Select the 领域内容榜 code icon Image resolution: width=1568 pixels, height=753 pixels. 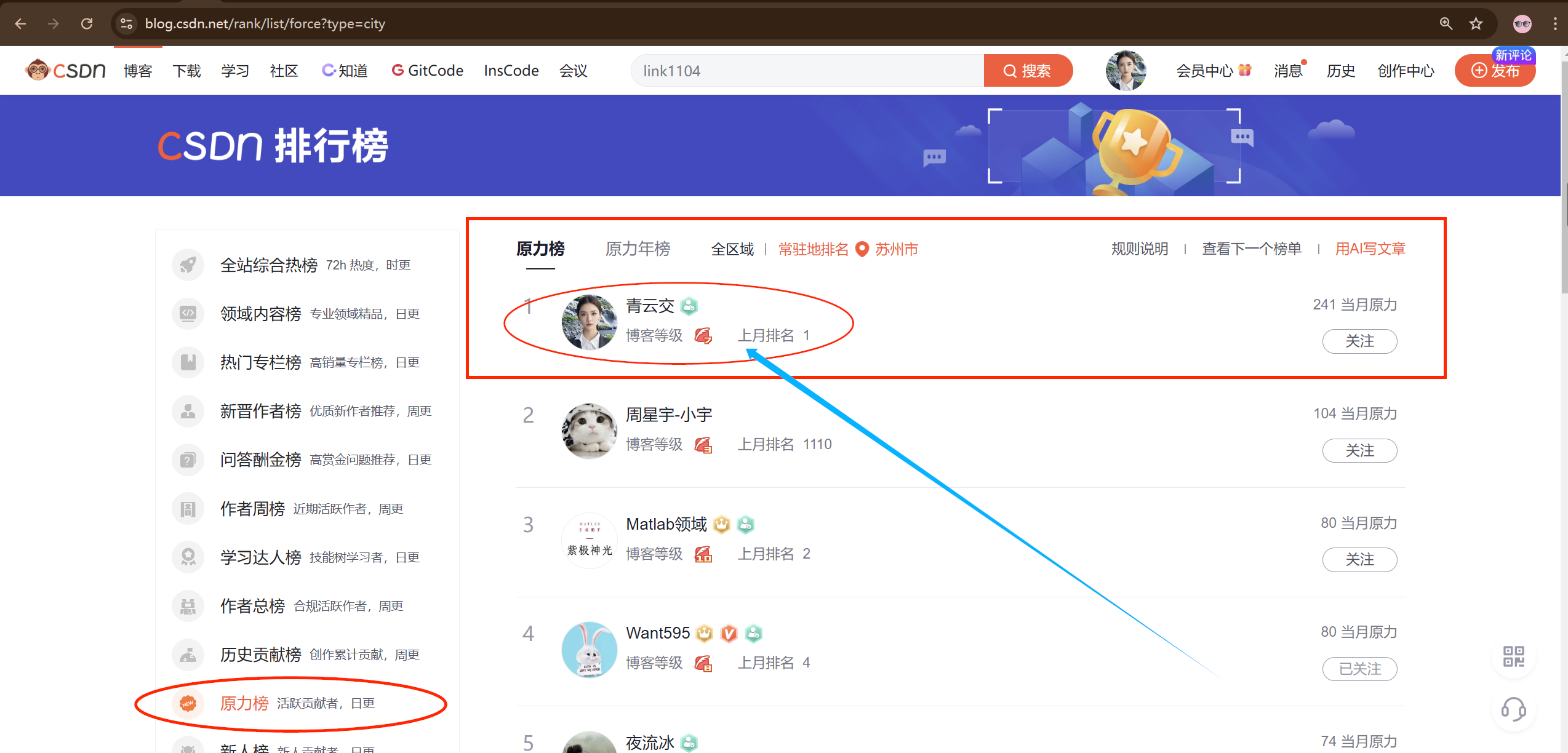coord(188,314)
